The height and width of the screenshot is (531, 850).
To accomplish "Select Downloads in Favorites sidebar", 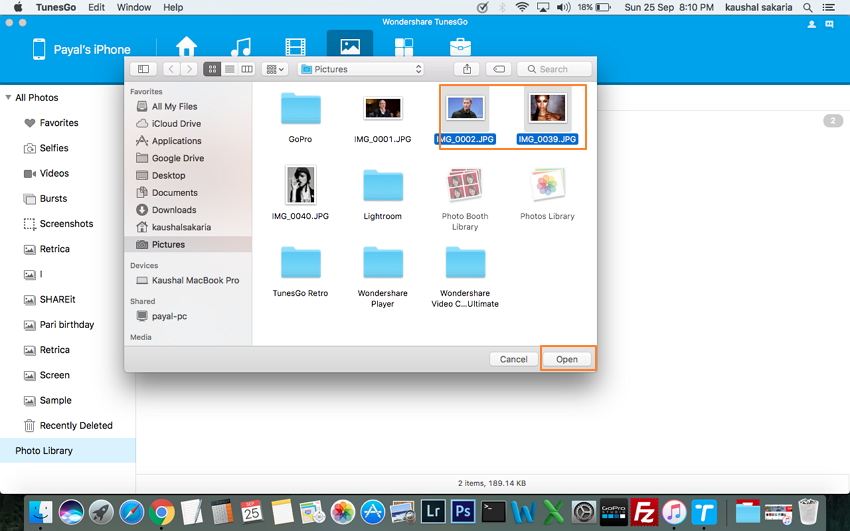I will [173, 210].
